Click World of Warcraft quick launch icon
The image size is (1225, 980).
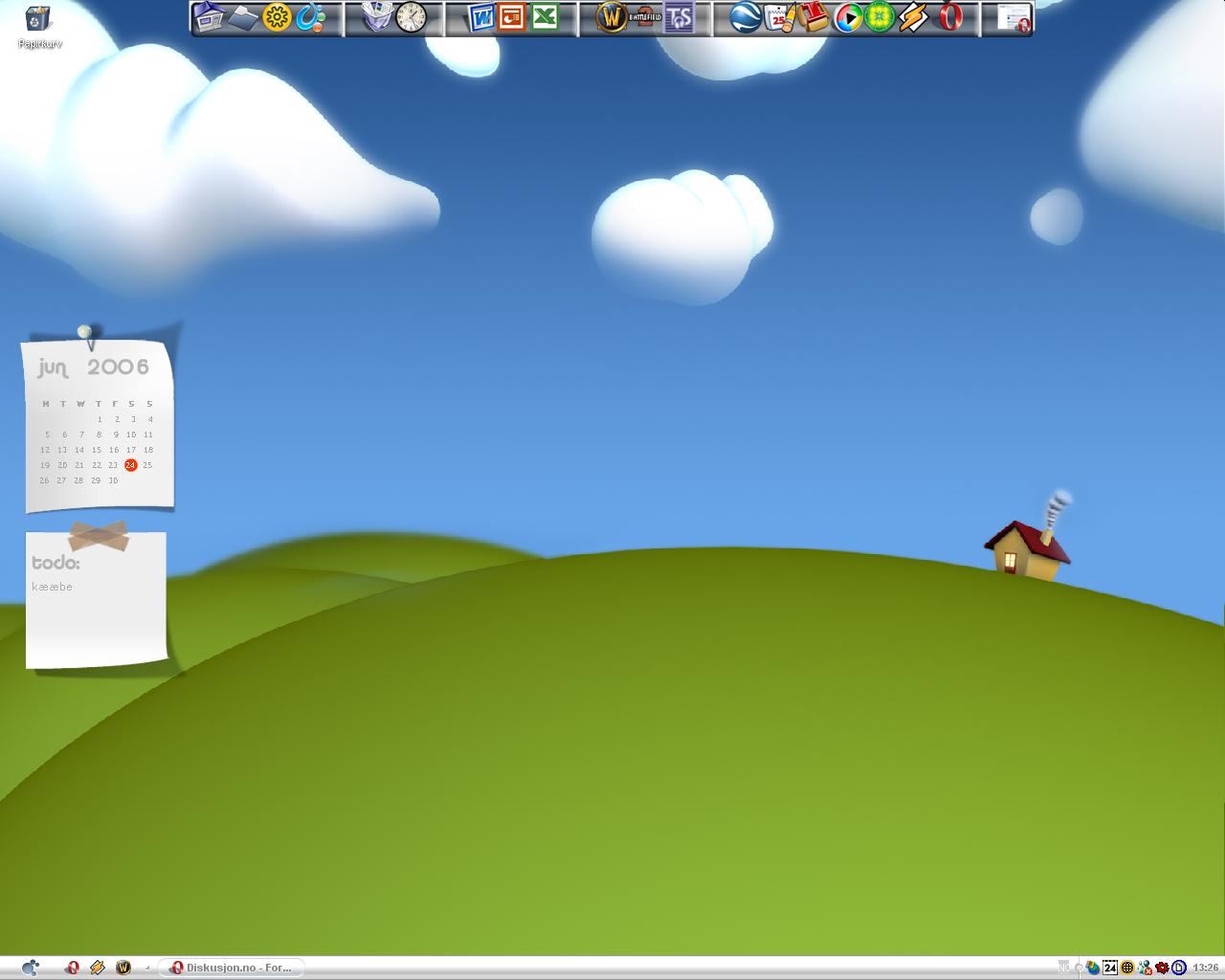122,968
